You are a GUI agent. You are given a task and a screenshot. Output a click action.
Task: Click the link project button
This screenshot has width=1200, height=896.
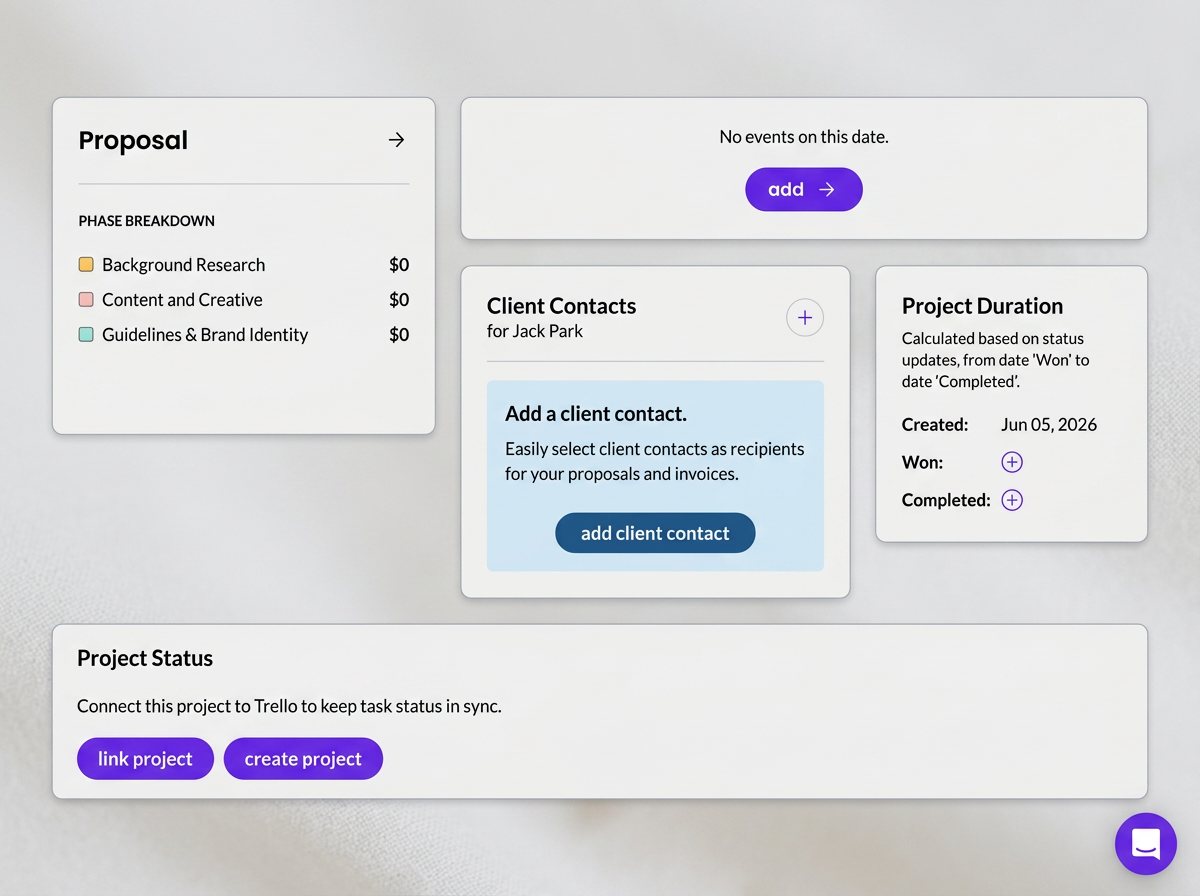point(145,759)
